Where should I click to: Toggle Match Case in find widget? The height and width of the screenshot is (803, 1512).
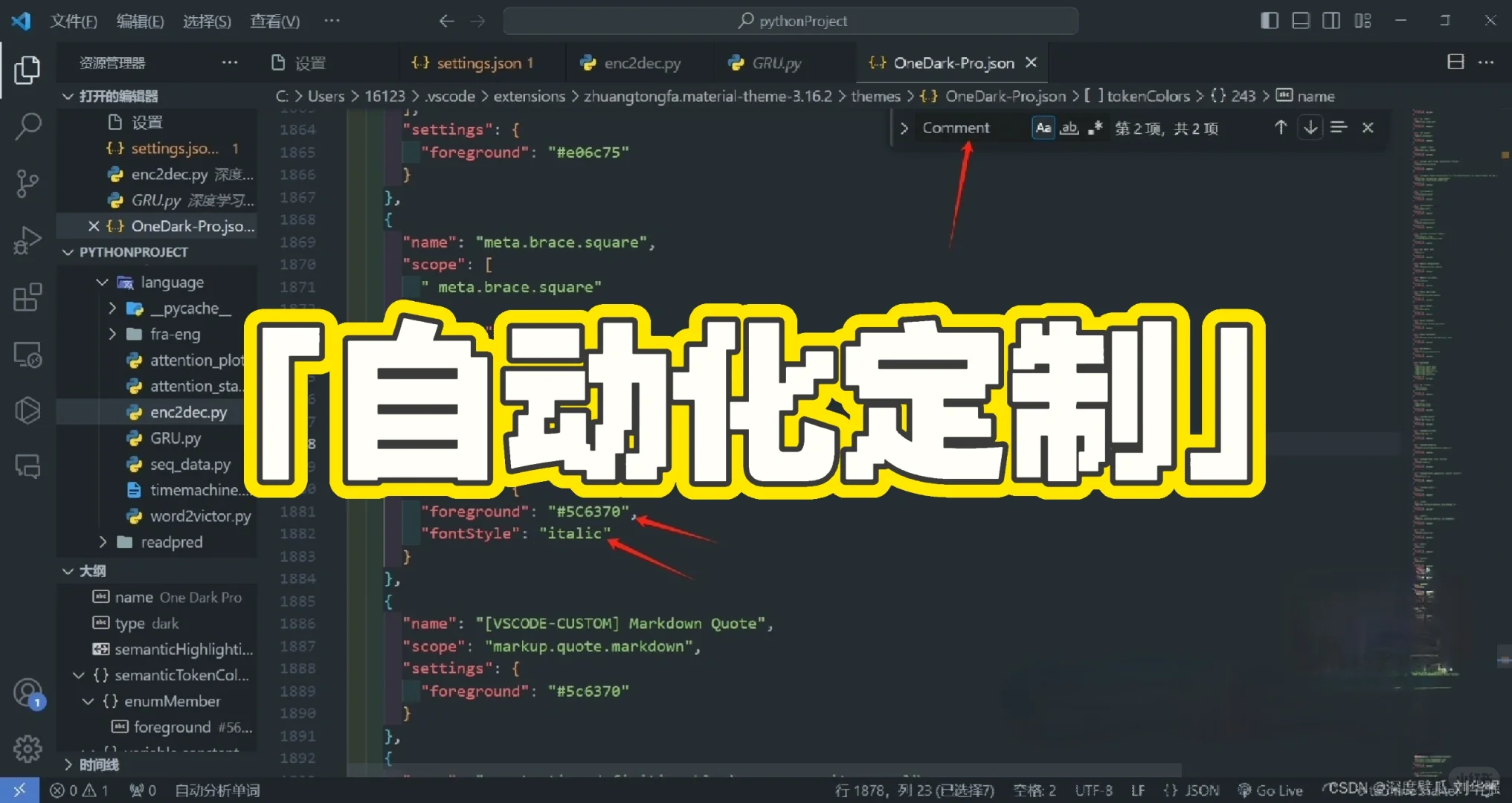[x=1043, y=128]
